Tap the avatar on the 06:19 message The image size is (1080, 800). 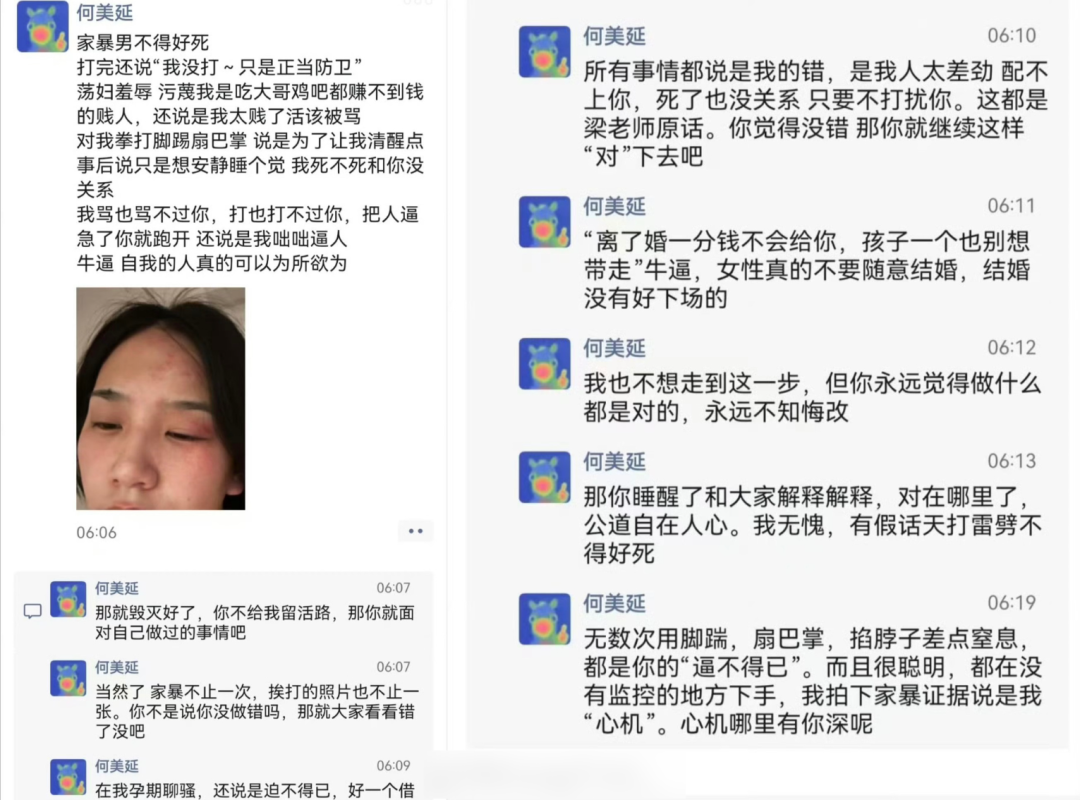coord(544,619)
